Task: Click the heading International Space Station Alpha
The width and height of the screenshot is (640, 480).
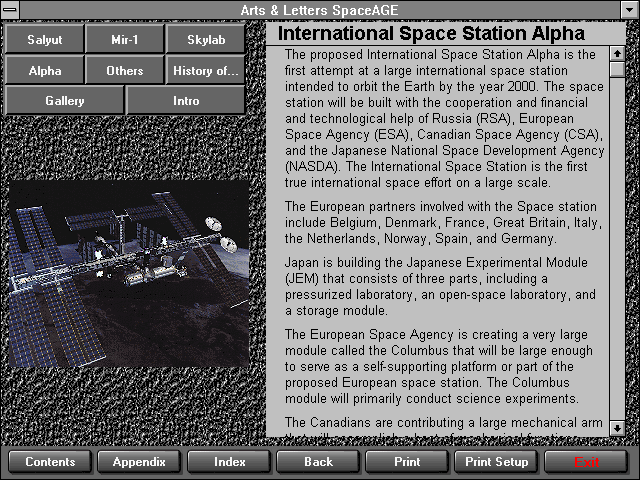Action: pos(431,33)
